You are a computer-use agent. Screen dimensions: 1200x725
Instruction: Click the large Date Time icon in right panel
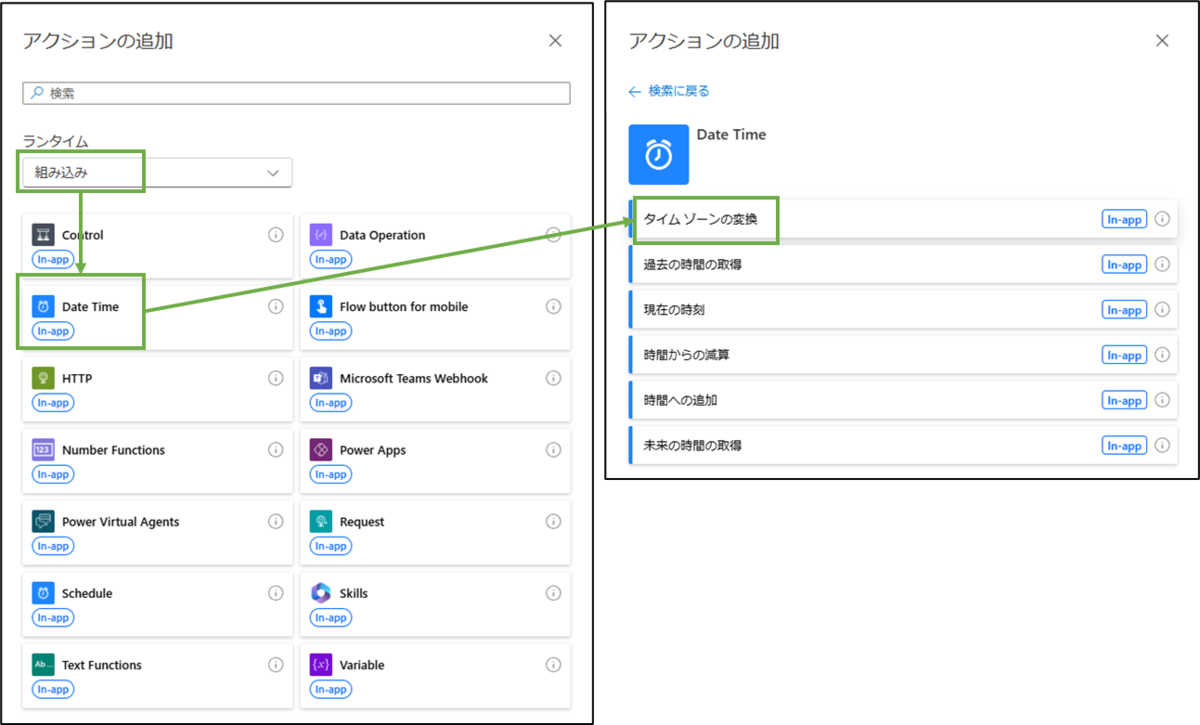pos(659,154)
